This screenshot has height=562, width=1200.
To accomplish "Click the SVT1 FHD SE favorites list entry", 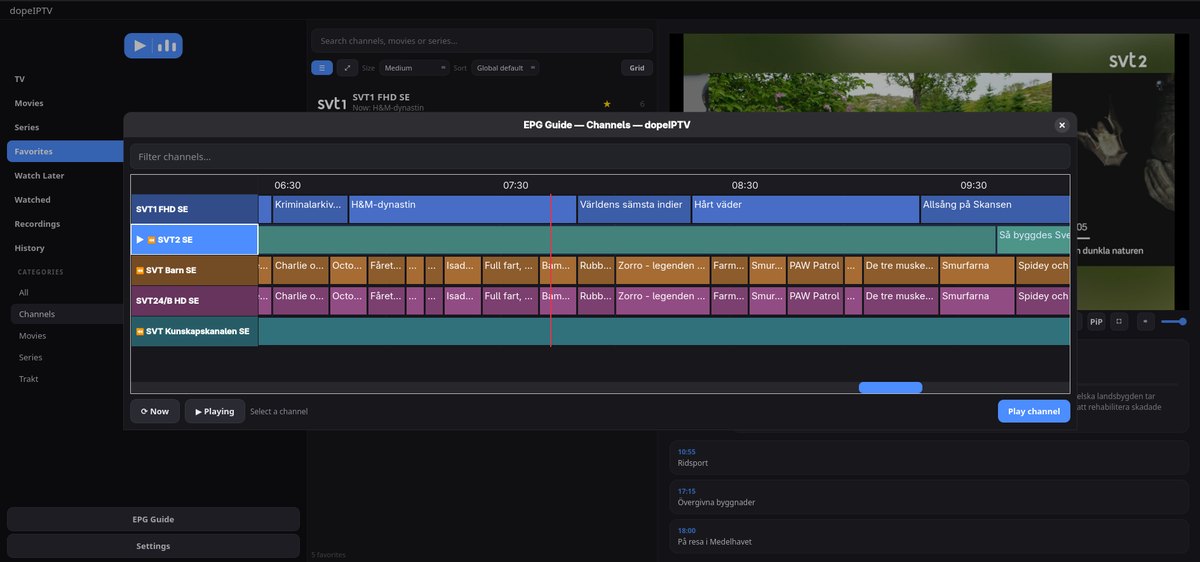I will pyautogui.click(x=482, y=102).
